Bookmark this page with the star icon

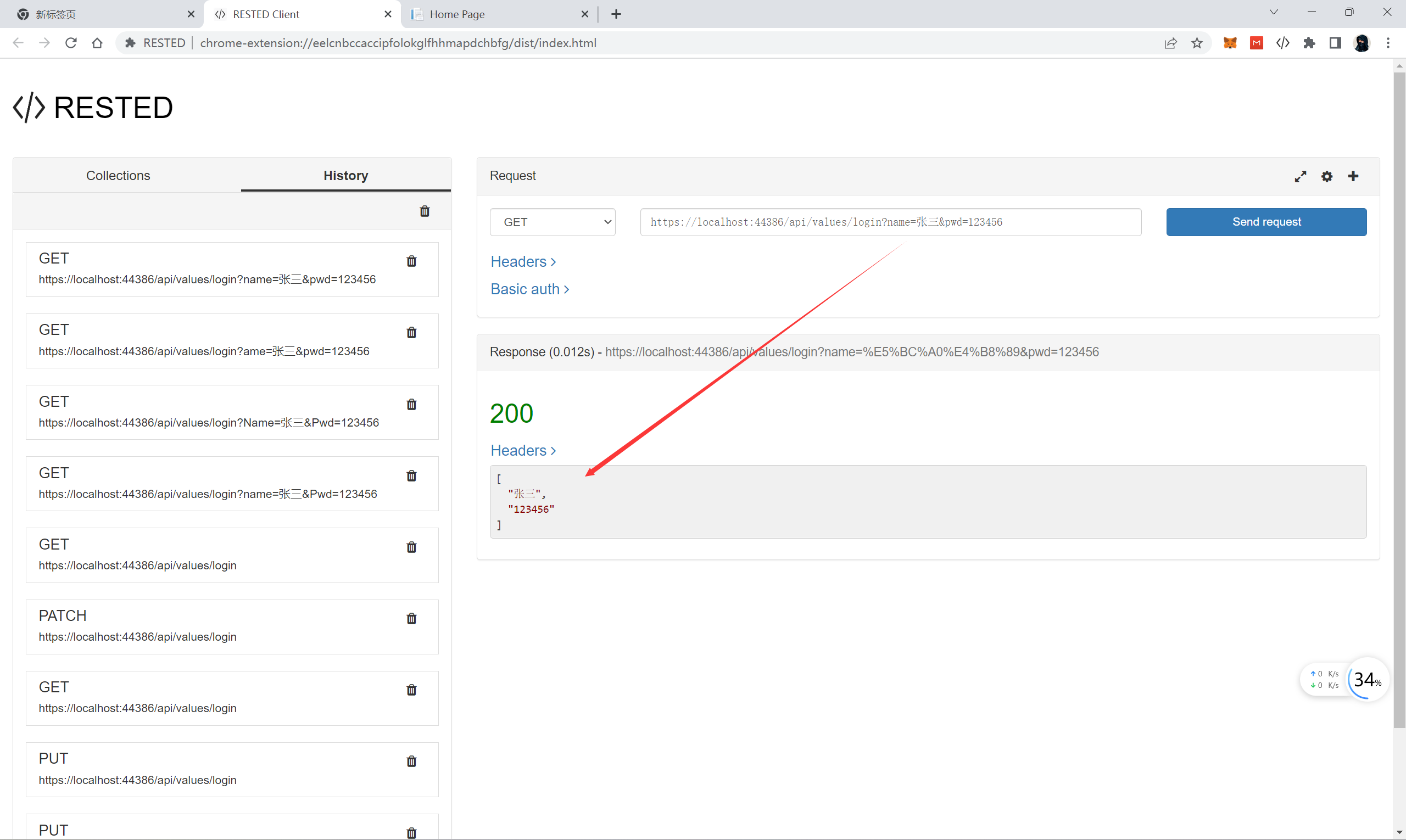click(1197, 43)
